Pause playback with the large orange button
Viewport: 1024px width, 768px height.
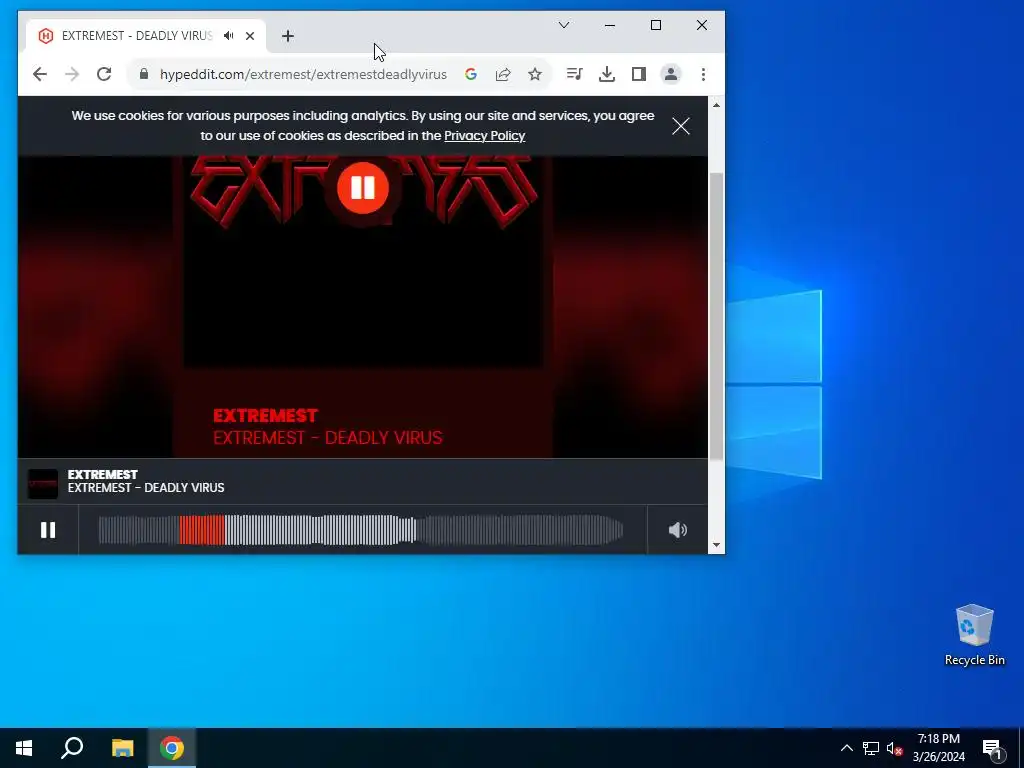click(363, 188)
